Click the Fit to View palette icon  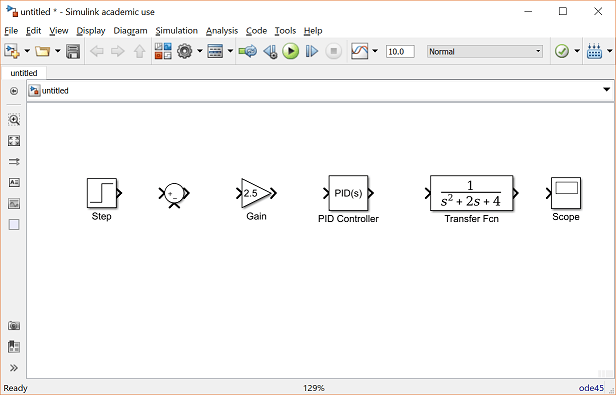pos(14,141)
